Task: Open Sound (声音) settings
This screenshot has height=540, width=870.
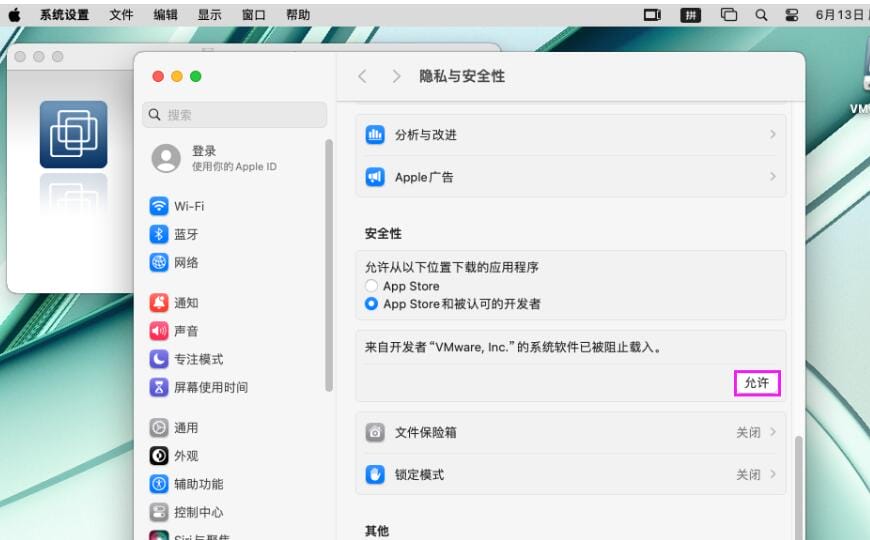Action: 186,331
